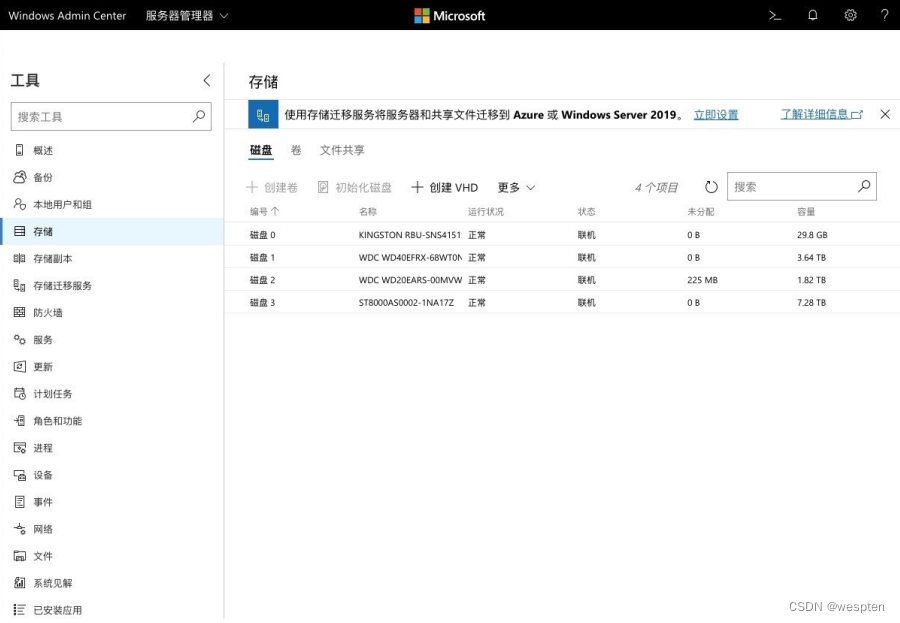Click the 立即设置 link
The width and height of the screenshot is (900, 623).
(x=716, y=115)
